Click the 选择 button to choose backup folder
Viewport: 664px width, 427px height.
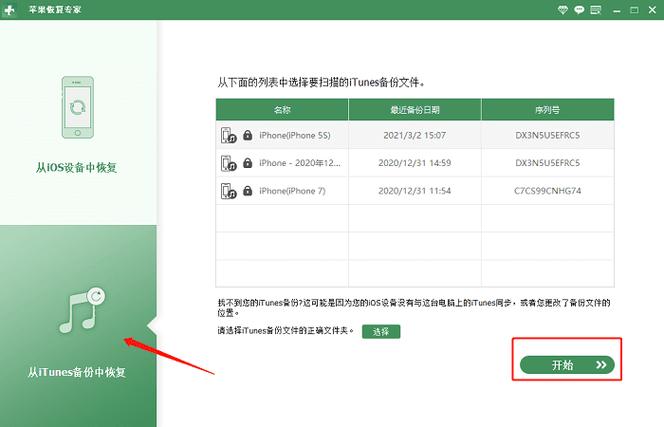coord(381,332)
